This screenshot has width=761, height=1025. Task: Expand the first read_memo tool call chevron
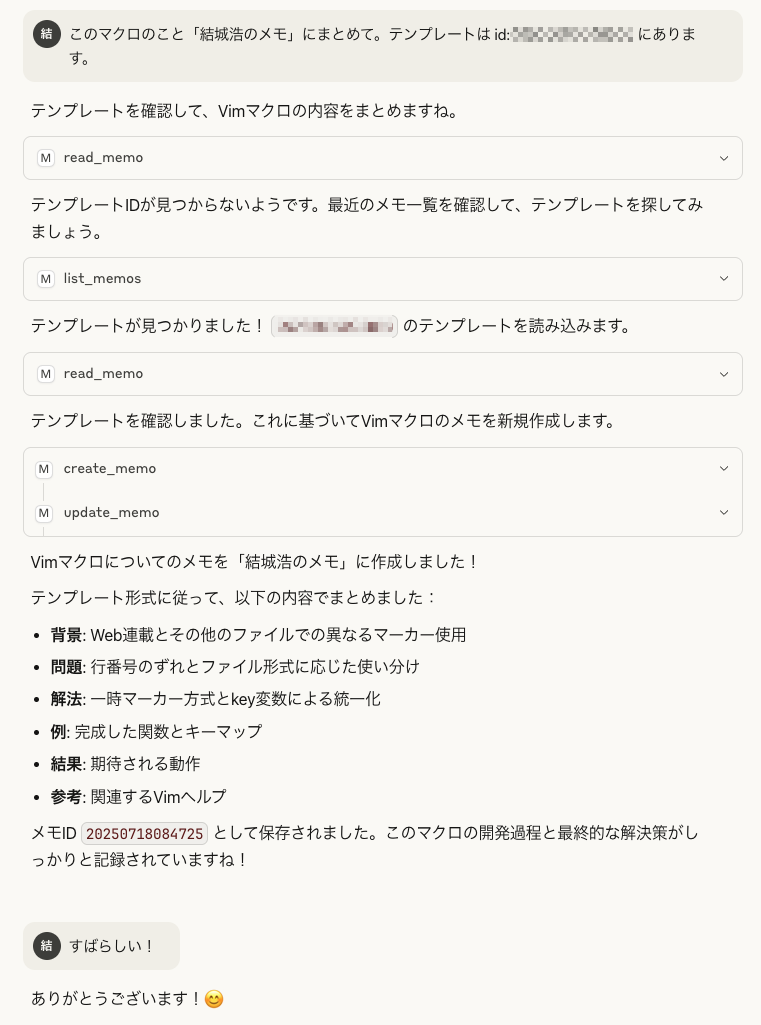tap(724, 158)
